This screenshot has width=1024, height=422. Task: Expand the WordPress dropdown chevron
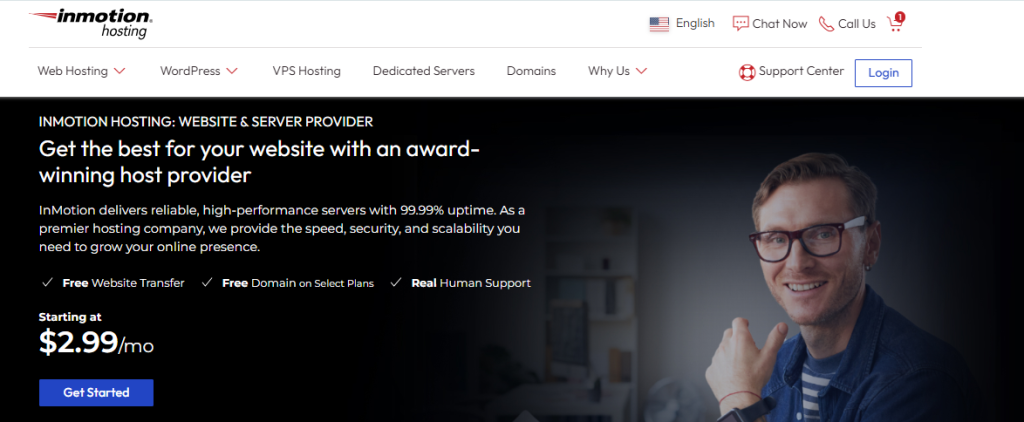click(232, 71)
